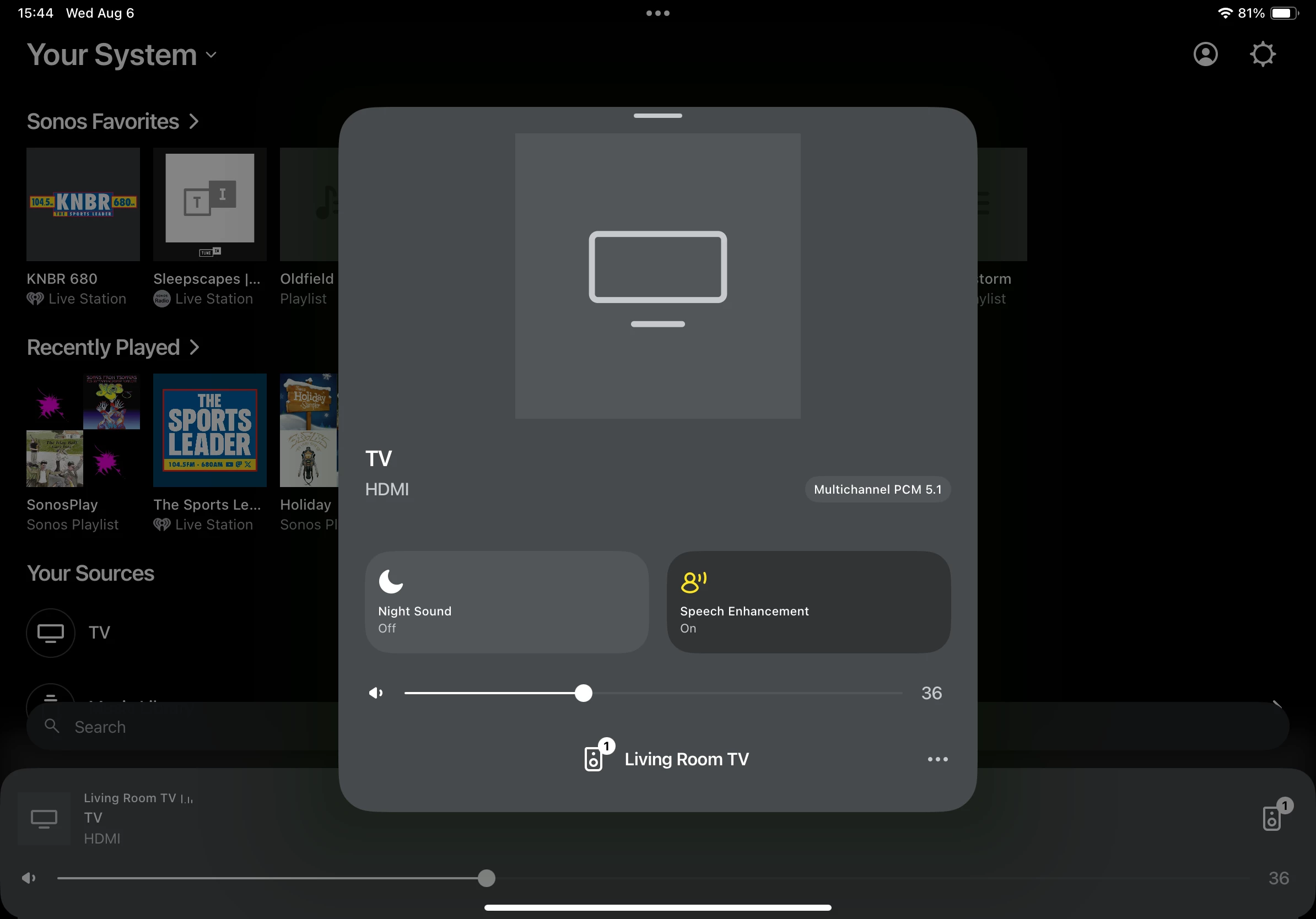The image size is (1316, 919).
Task: Adjust the popup volume slider
Action: [653, 693]
